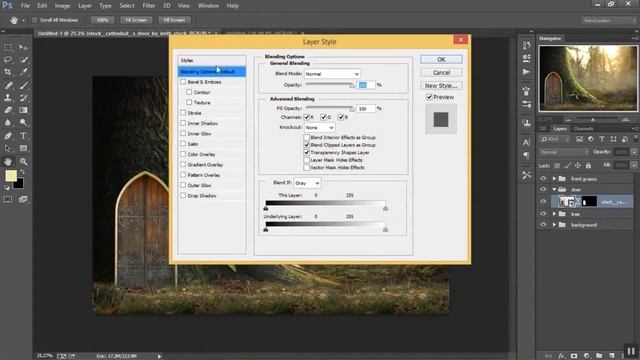
Task: Select the Dodge tool
Action: (x=23, y=122)
